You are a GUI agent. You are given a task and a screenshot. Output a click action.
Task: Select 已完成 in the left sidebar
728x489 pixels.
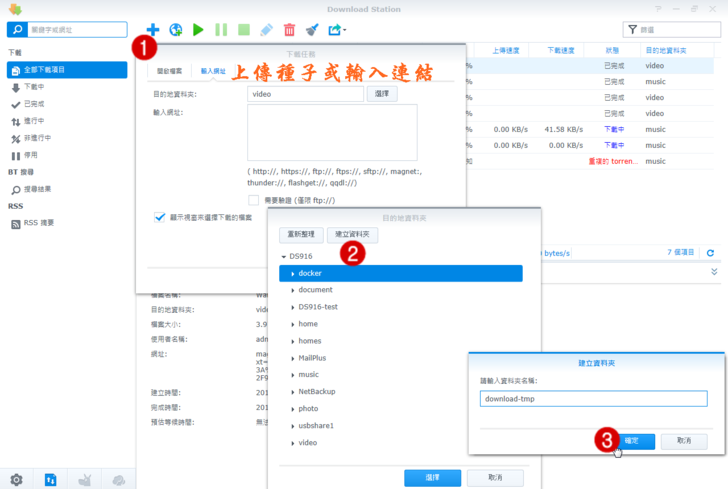(x=37, y=103)
